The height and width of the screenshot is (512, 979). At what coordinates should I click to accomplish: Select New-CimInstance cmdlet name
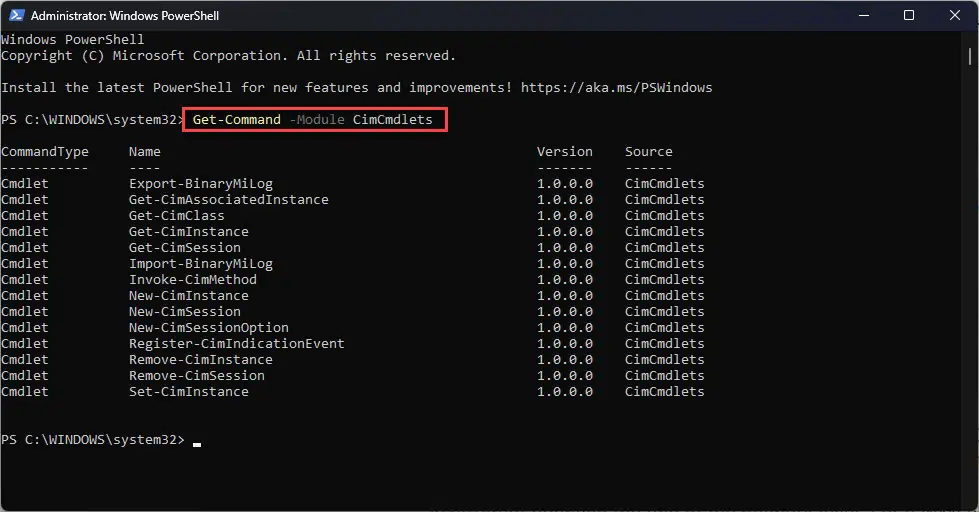point(189,296)
